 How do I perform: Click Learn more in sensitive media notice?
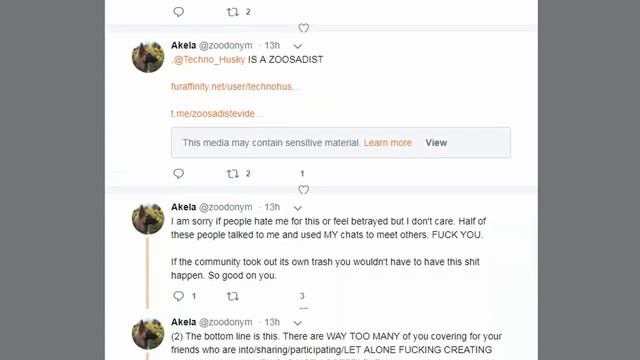[x=388, y=143]
